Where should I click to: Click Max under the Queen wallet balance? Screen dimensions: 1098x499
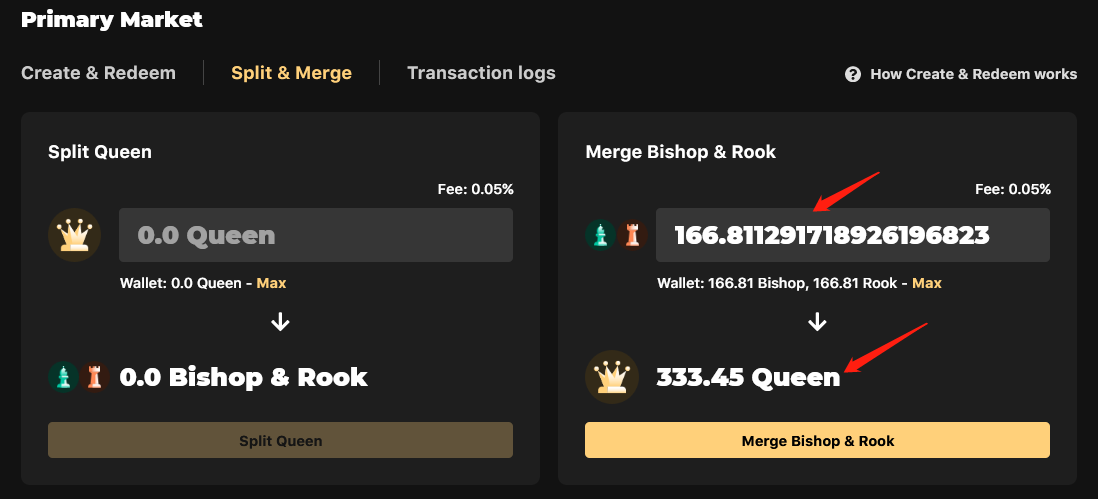pos(271,283)
